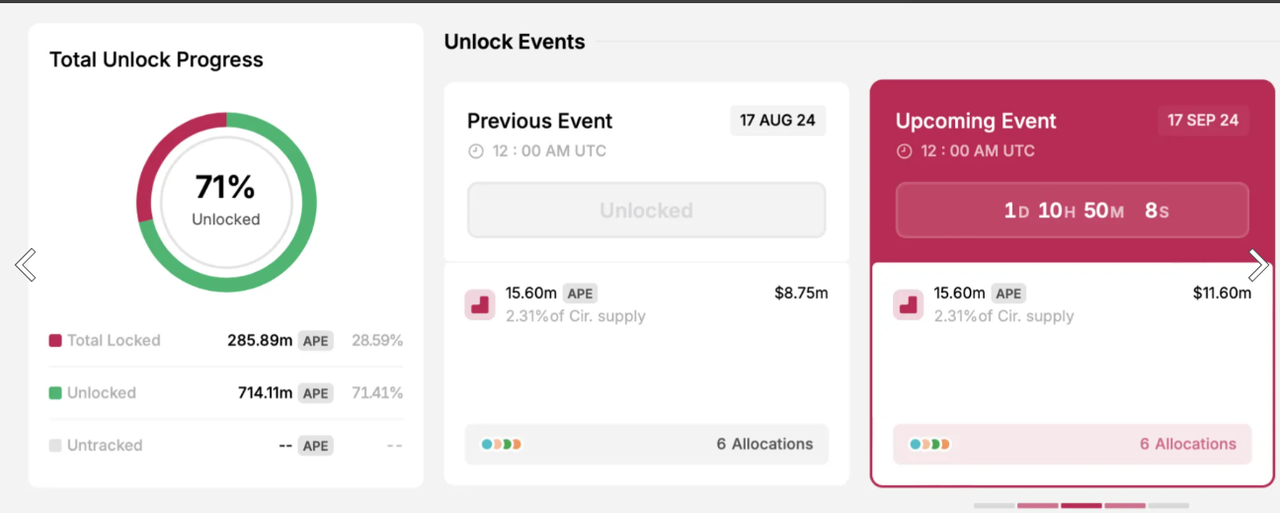Advance carousel with right arrow

pyautogui.click(x=1258, y=265)
